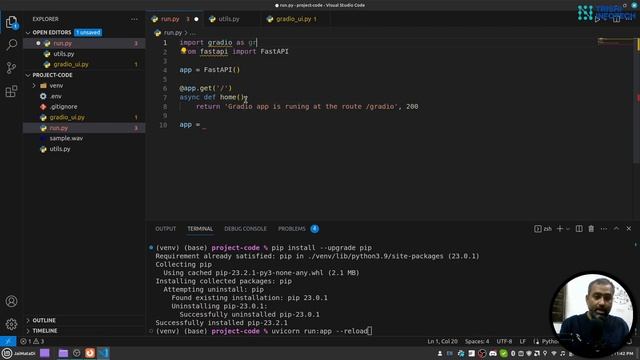640x360 pixels.
Task: Click the editor minimap
Action: [614, 42]
